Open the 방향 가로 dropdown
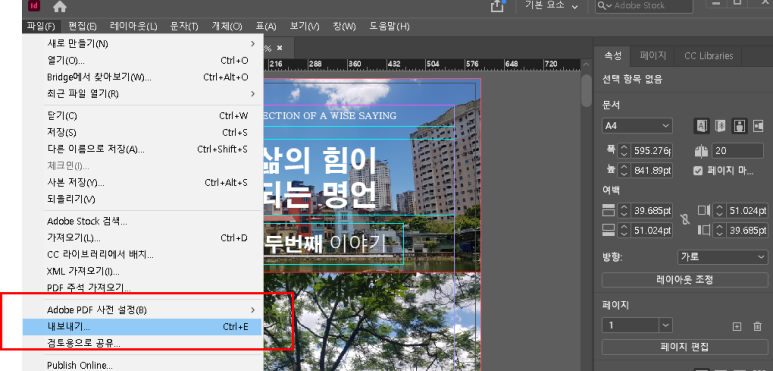773x371 pixels. (722, 257)
